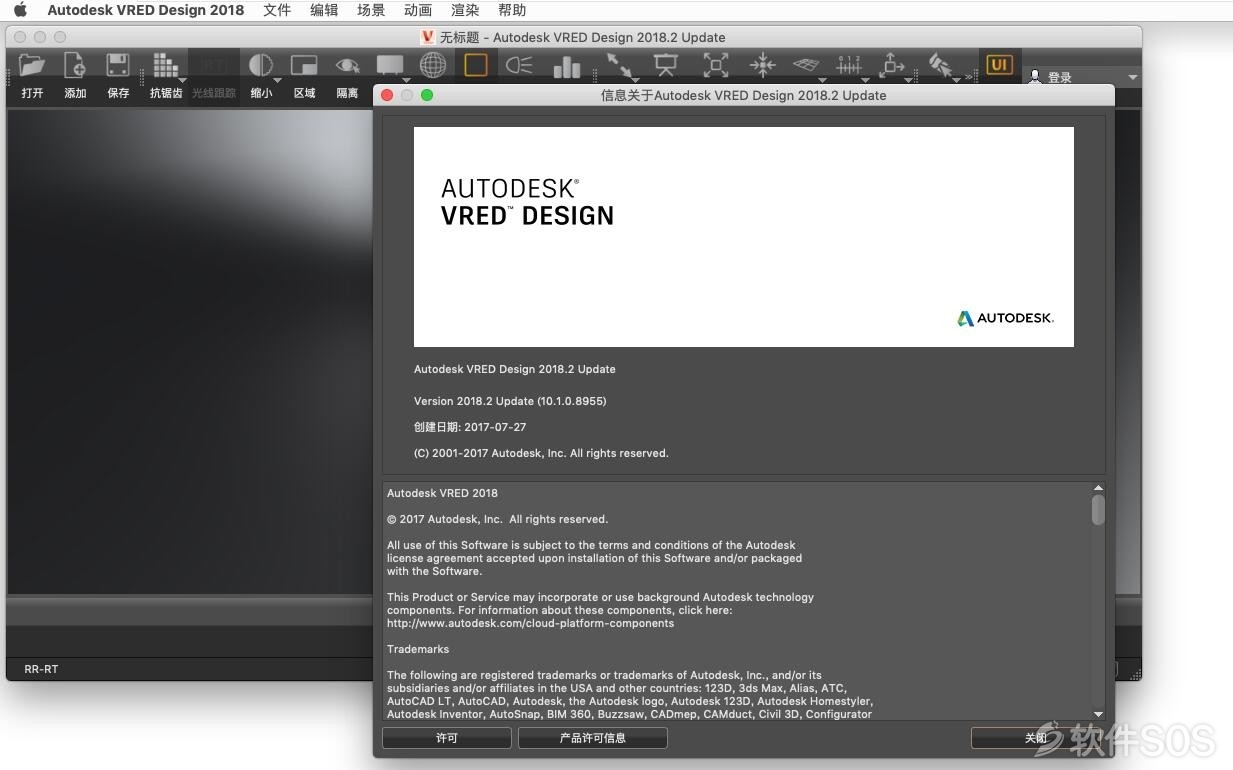1233x770 pixels.
Task: Click the backplate screen toolbar icon
Action: coord(389,66)
